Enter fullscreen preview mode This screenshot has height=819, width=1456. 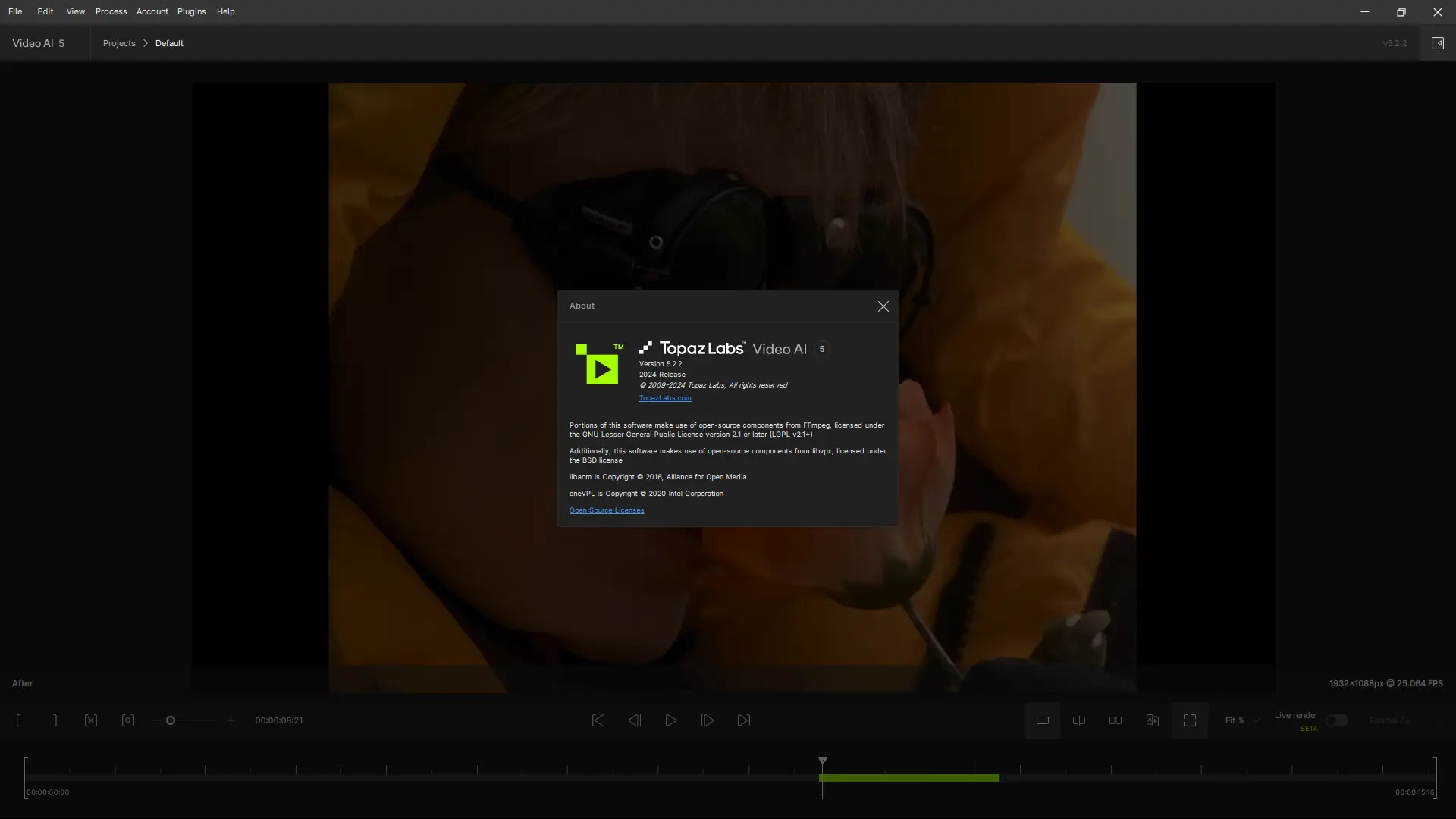pyautogui.click(x=1190, y=720)
